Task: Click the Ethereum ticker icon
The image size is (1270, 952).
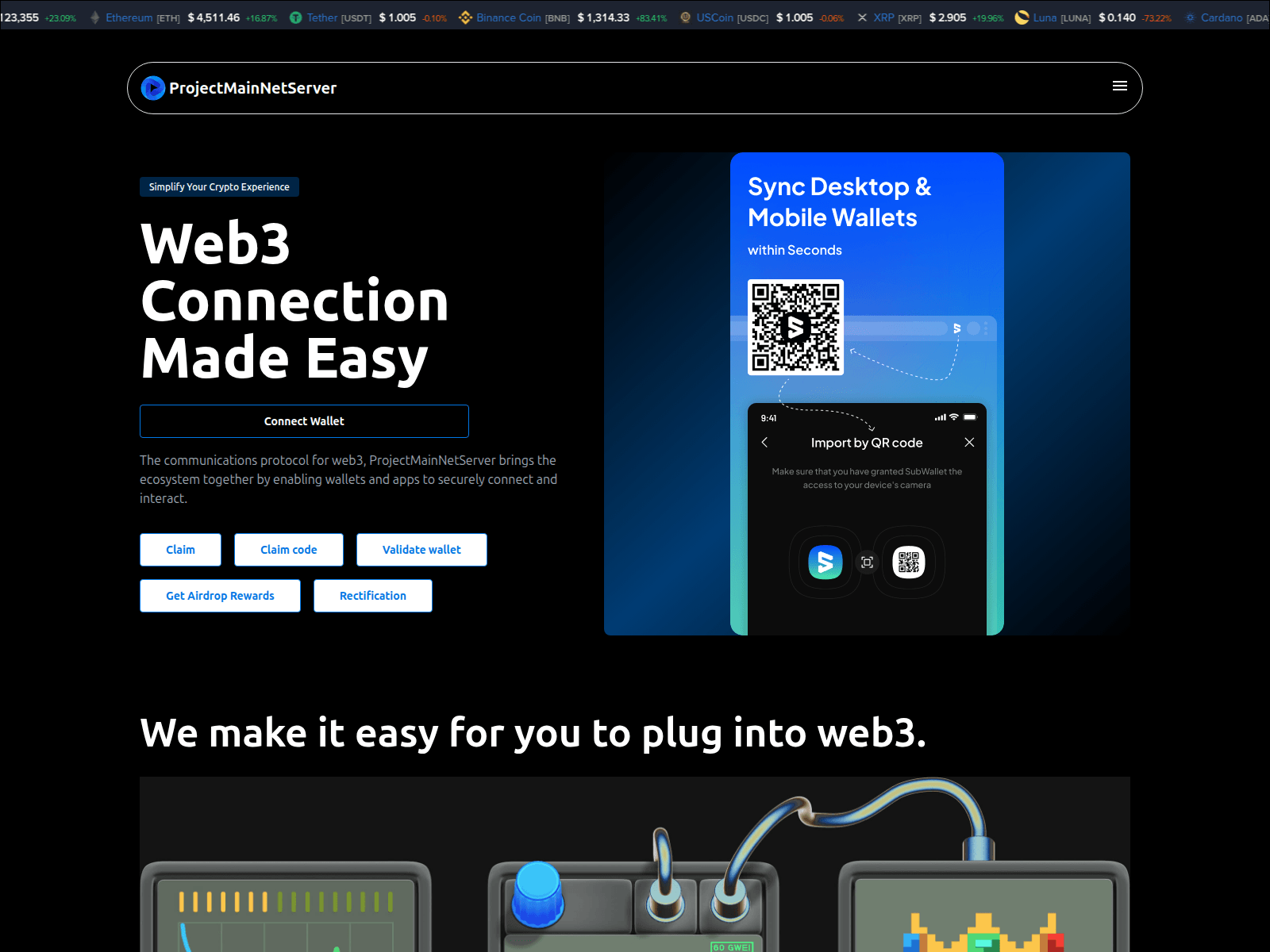Action: pyautogui.click(x=95, y=17)
